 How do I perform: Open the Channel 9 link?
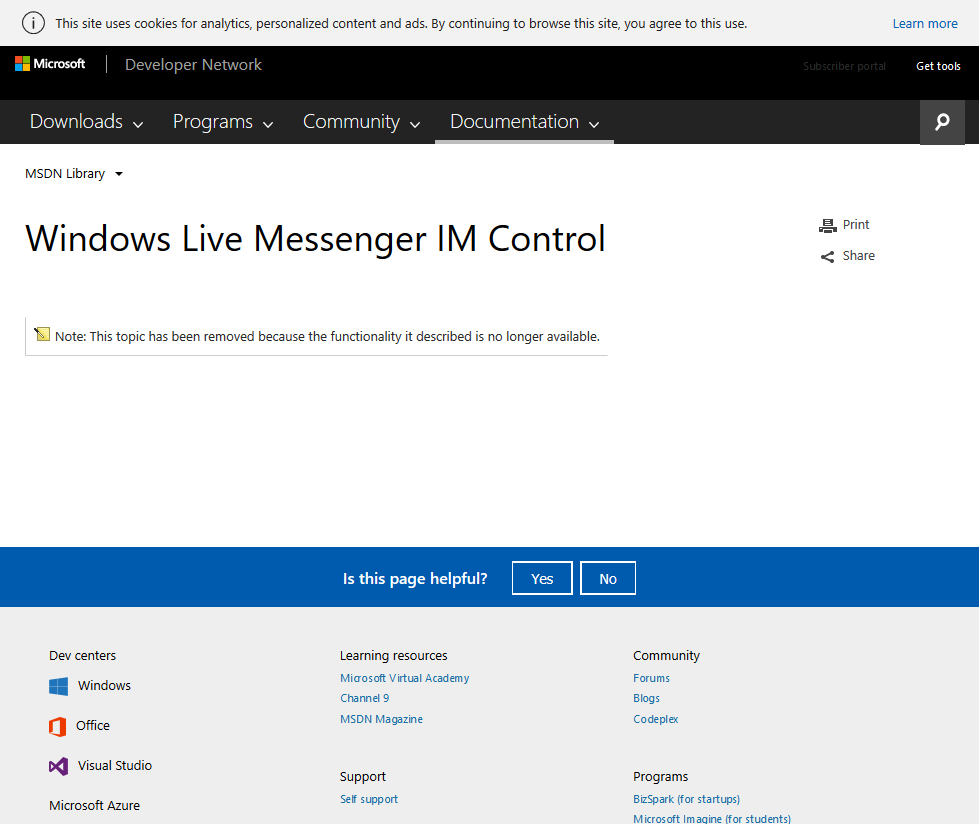click(x=365, y=698)
